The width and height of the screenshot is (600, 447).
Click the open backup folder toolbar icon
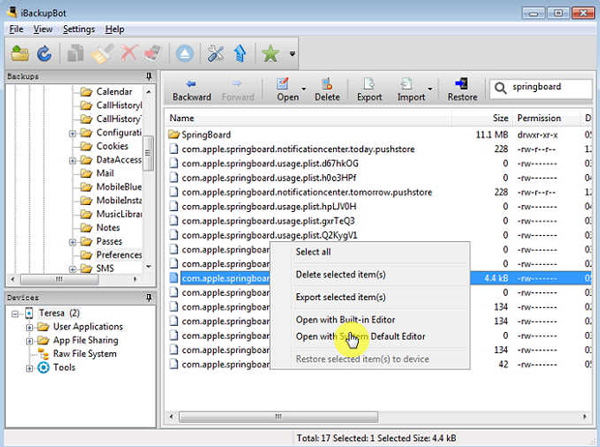click(20, 53)
